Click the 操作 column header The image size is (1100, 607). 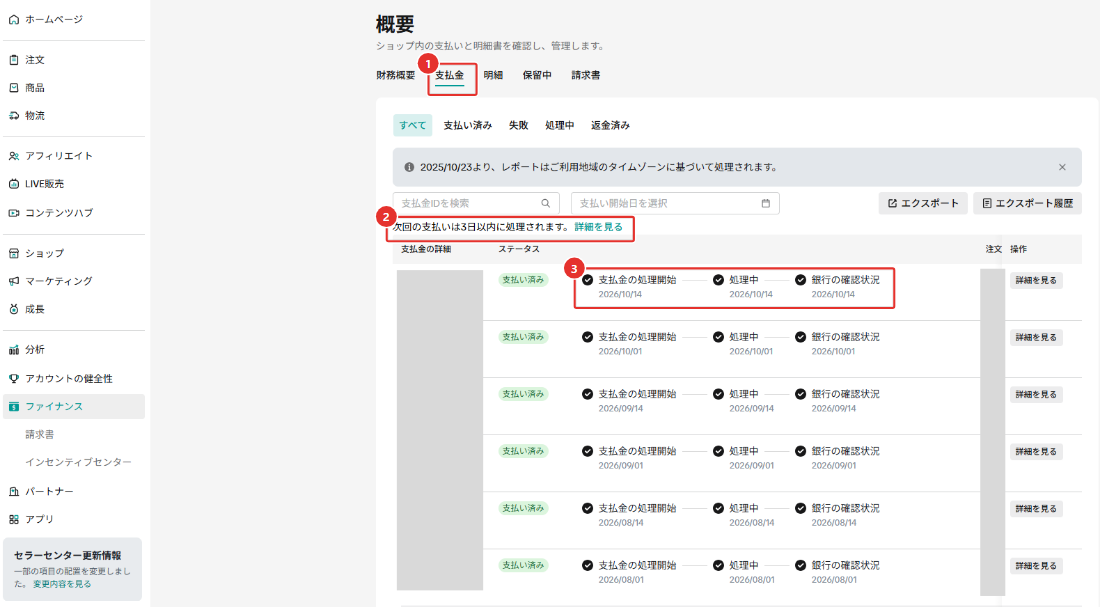pos(1019,249)
